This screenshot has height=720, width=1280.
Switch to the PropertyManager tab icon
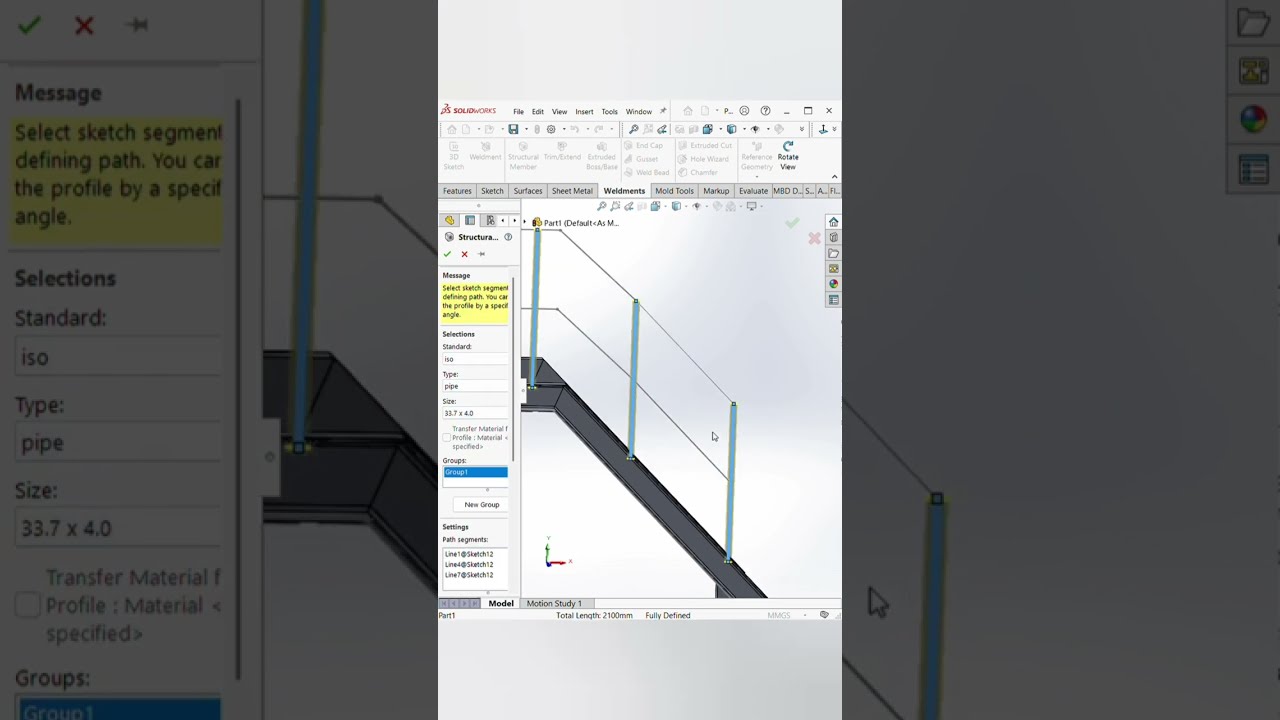tap(470, 220)
